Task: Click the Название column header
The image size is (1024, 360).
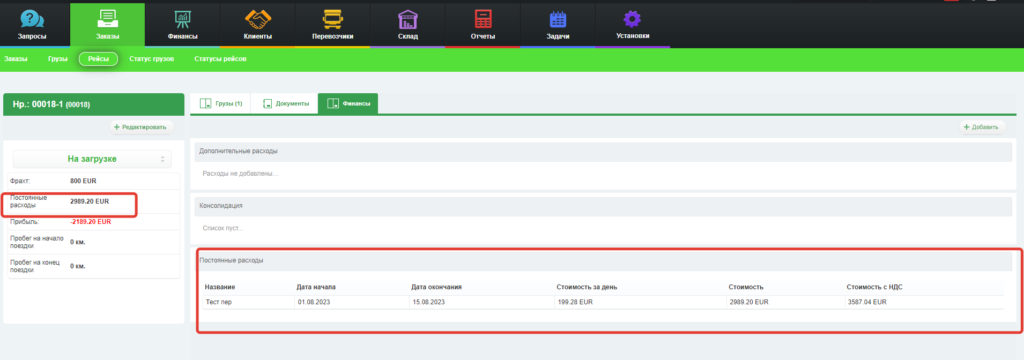Action: click(219, 287)
